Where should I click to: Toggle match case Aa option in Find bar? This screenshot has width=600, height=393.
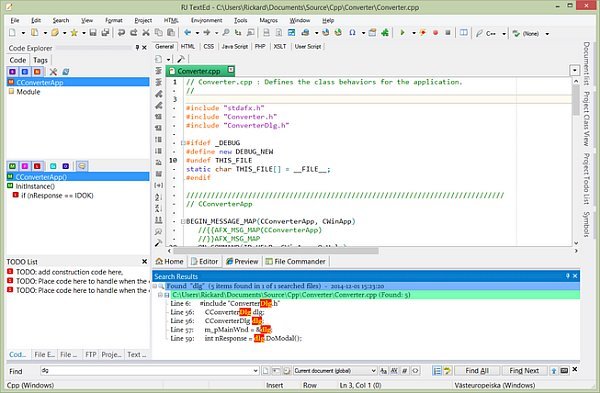pos(383,370)
